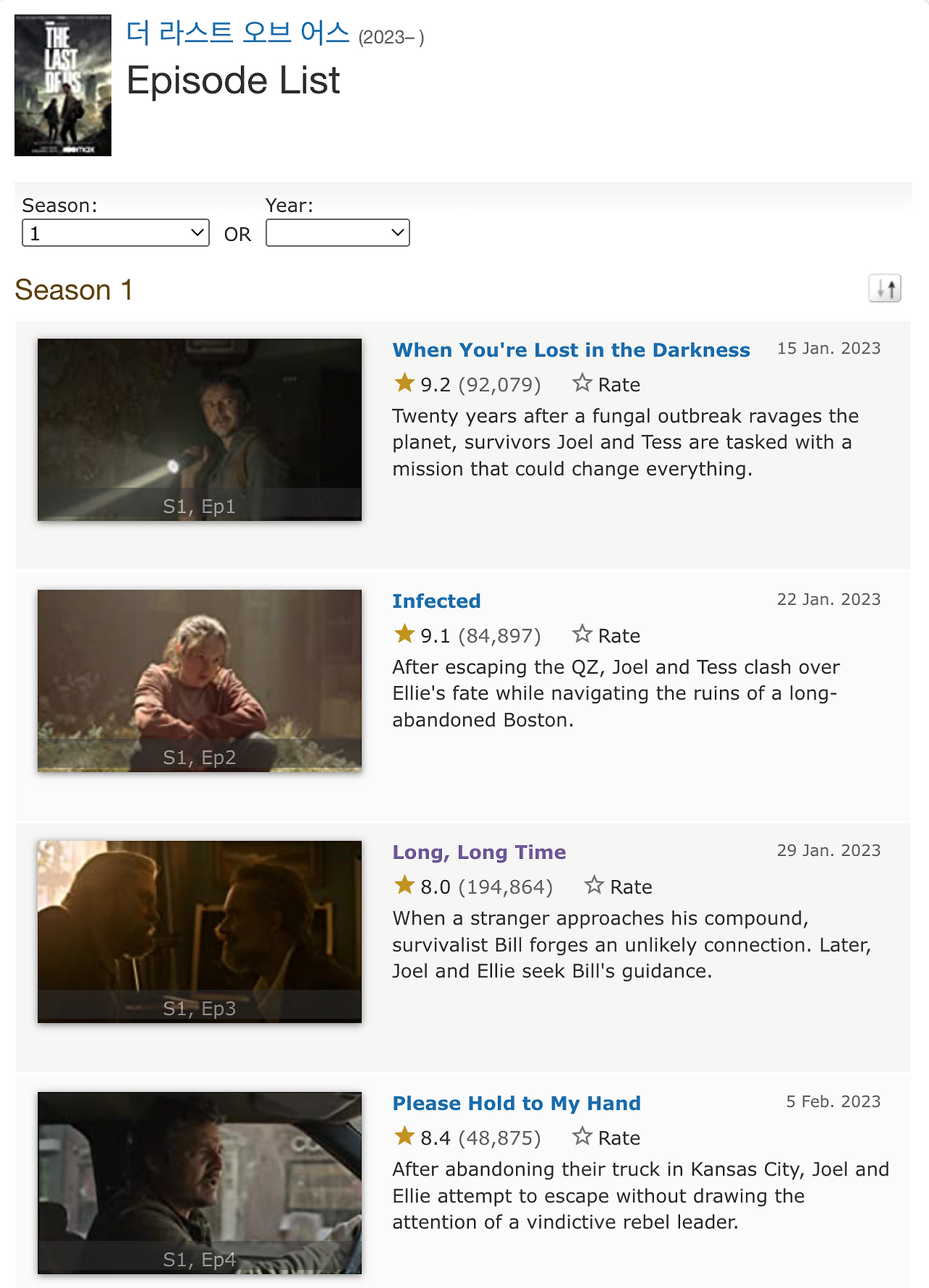Open the S1, Ep2 episode thumbnail
Viewport: 929px width, 1288px height.
(x=200, y=681)
